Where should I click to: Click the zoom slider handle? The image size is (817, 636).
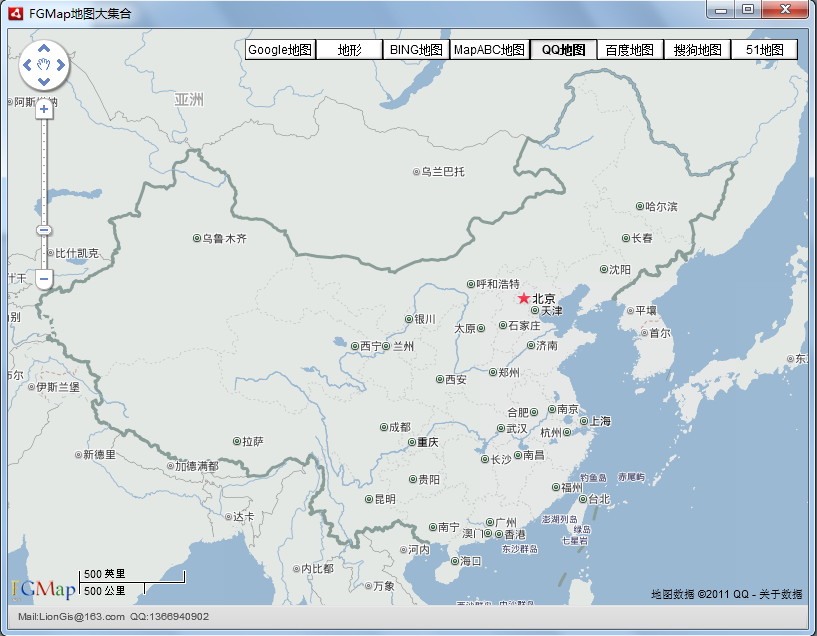pos(44,230)
